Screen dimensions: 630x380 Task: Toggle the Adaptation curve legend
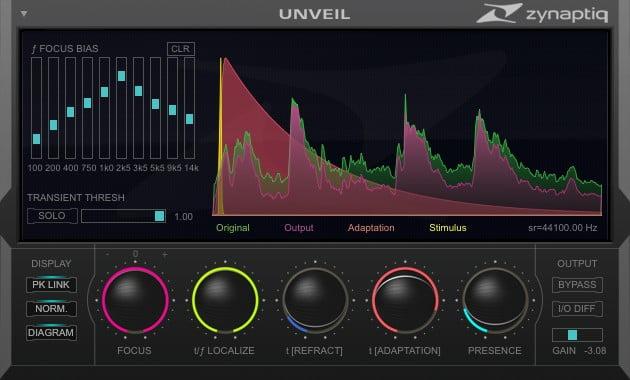(371, 228)
